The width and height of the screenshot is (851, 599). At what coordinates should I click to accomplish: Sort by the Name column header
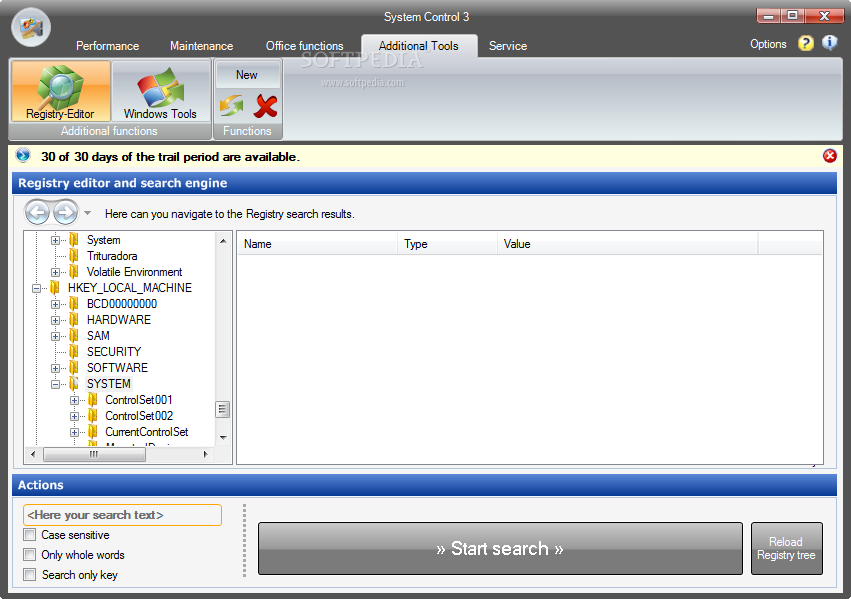(x=317, y=244)
